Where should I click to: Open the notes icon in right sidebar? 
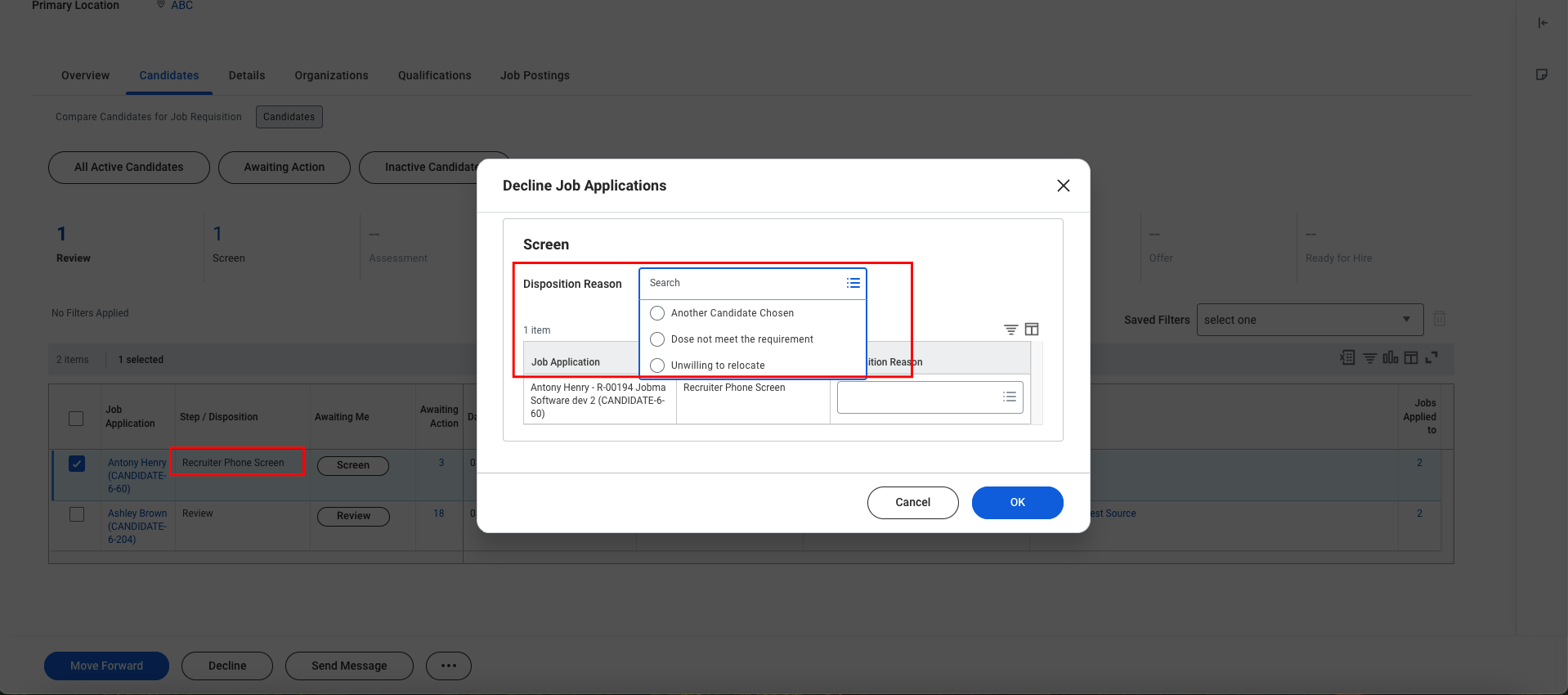(x=1542, y=74)
